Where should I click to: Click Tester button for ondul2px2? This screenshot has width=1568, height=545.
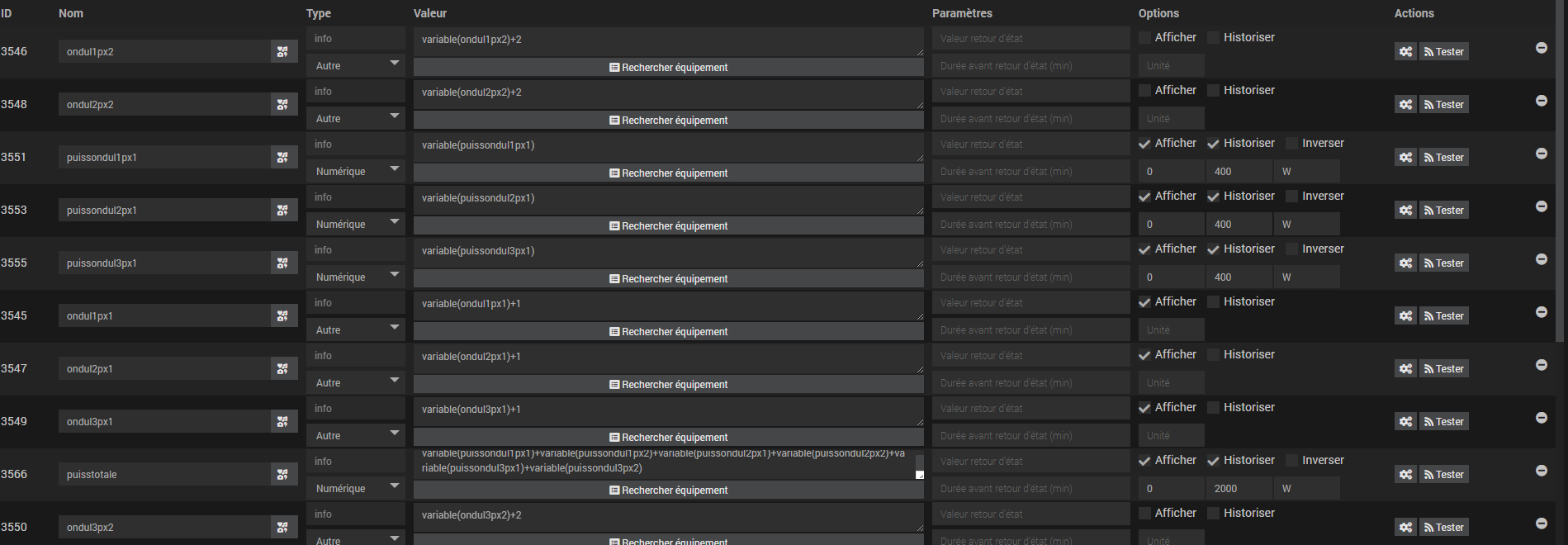click(1443, 105)
